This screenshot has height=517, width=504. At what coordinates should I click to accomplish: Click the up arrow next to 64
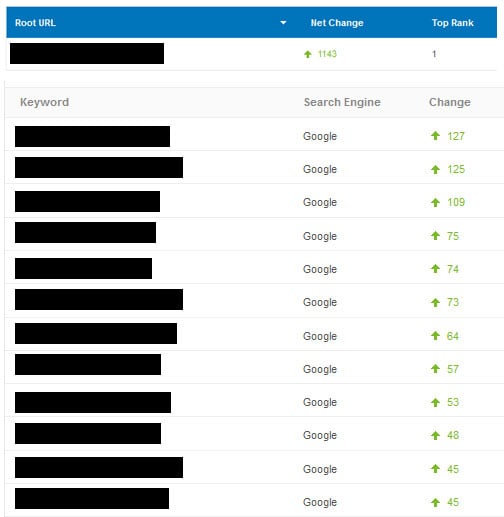435,336
